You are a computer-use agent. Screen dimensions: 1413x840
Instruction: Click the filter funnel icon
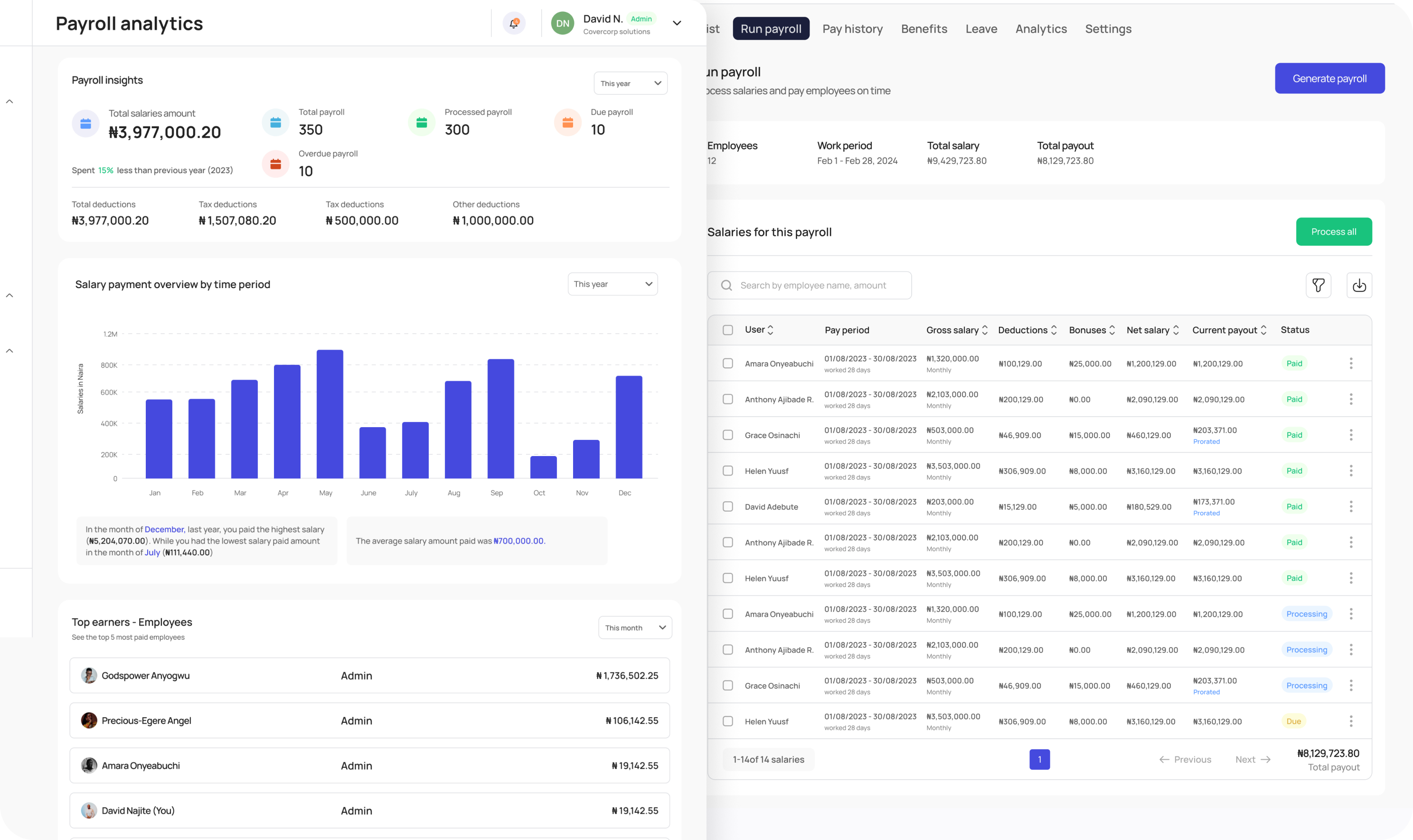coord(1318,285)
